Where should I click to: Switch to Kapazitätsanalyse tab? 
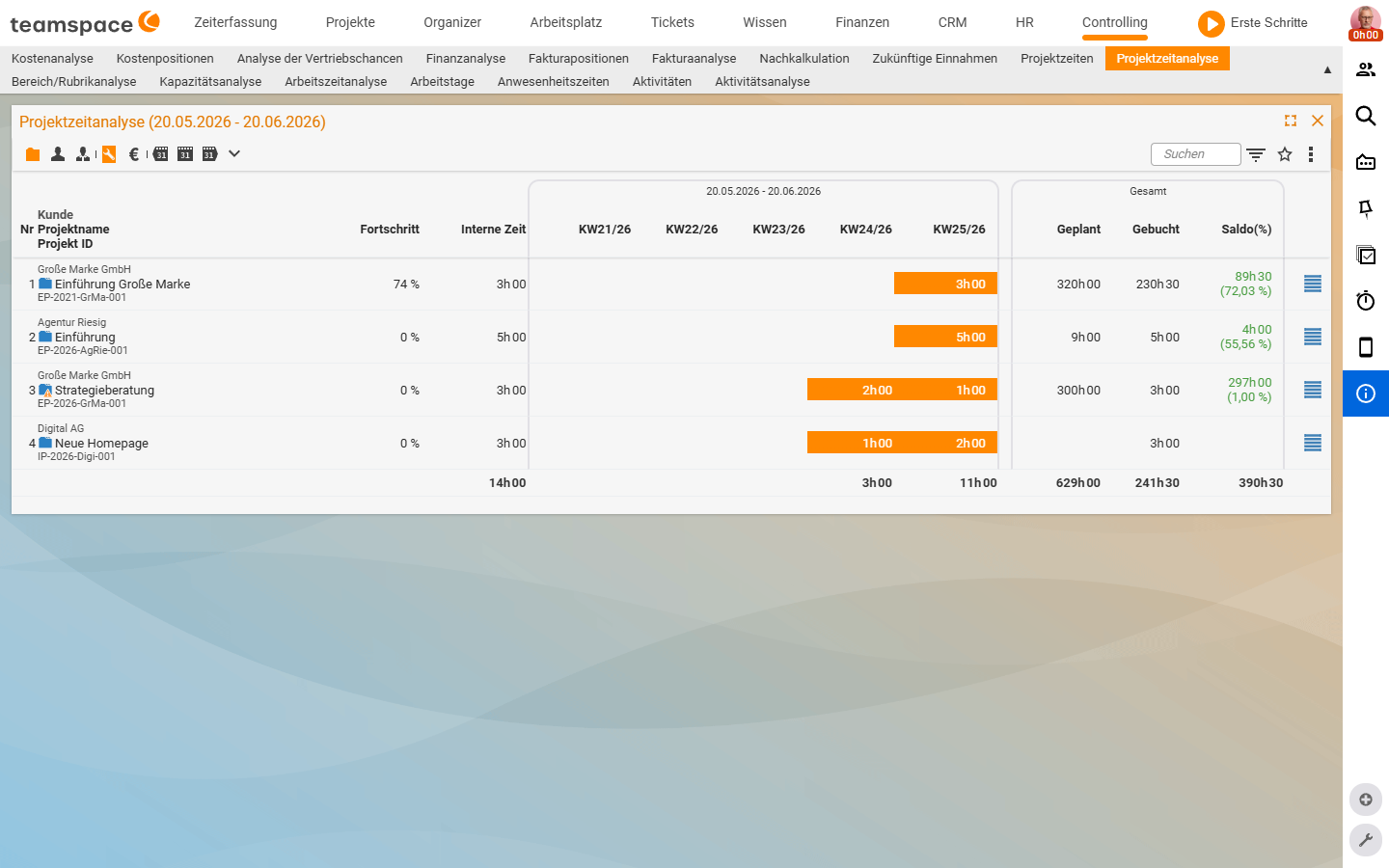click(210, 82)
